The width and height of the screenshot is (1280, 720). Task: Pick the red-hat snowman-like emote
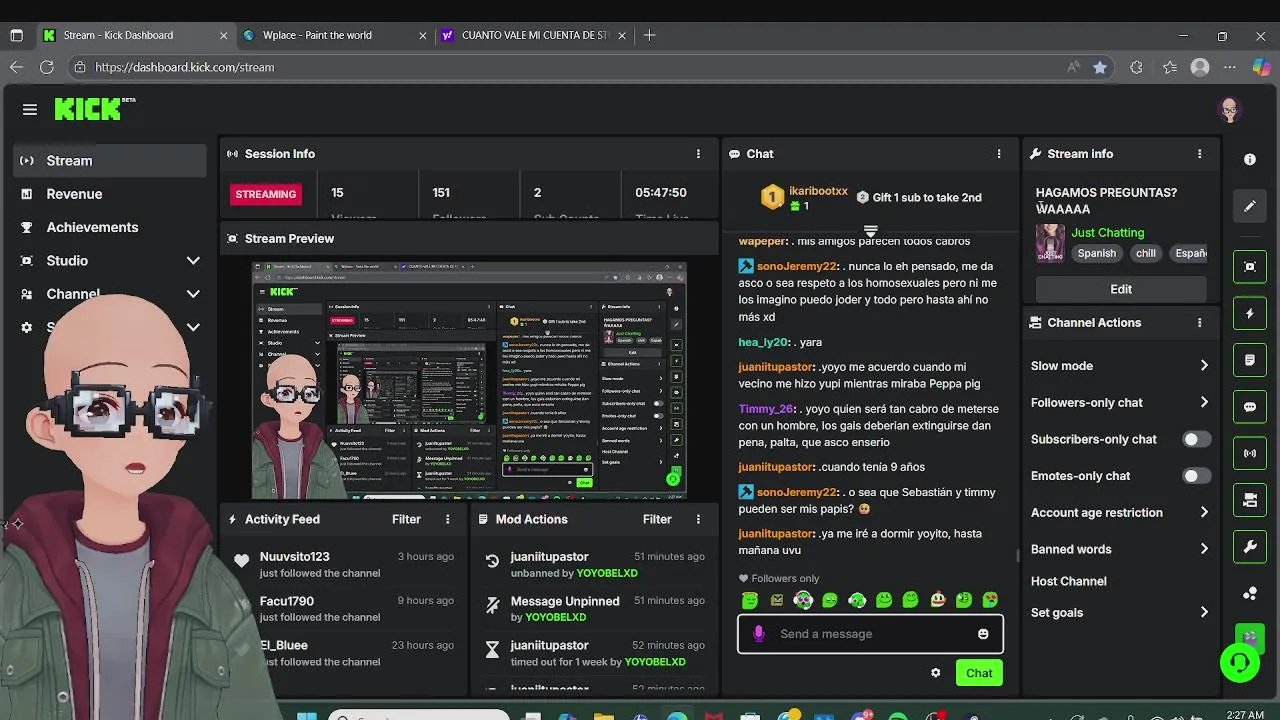[937, 600]
